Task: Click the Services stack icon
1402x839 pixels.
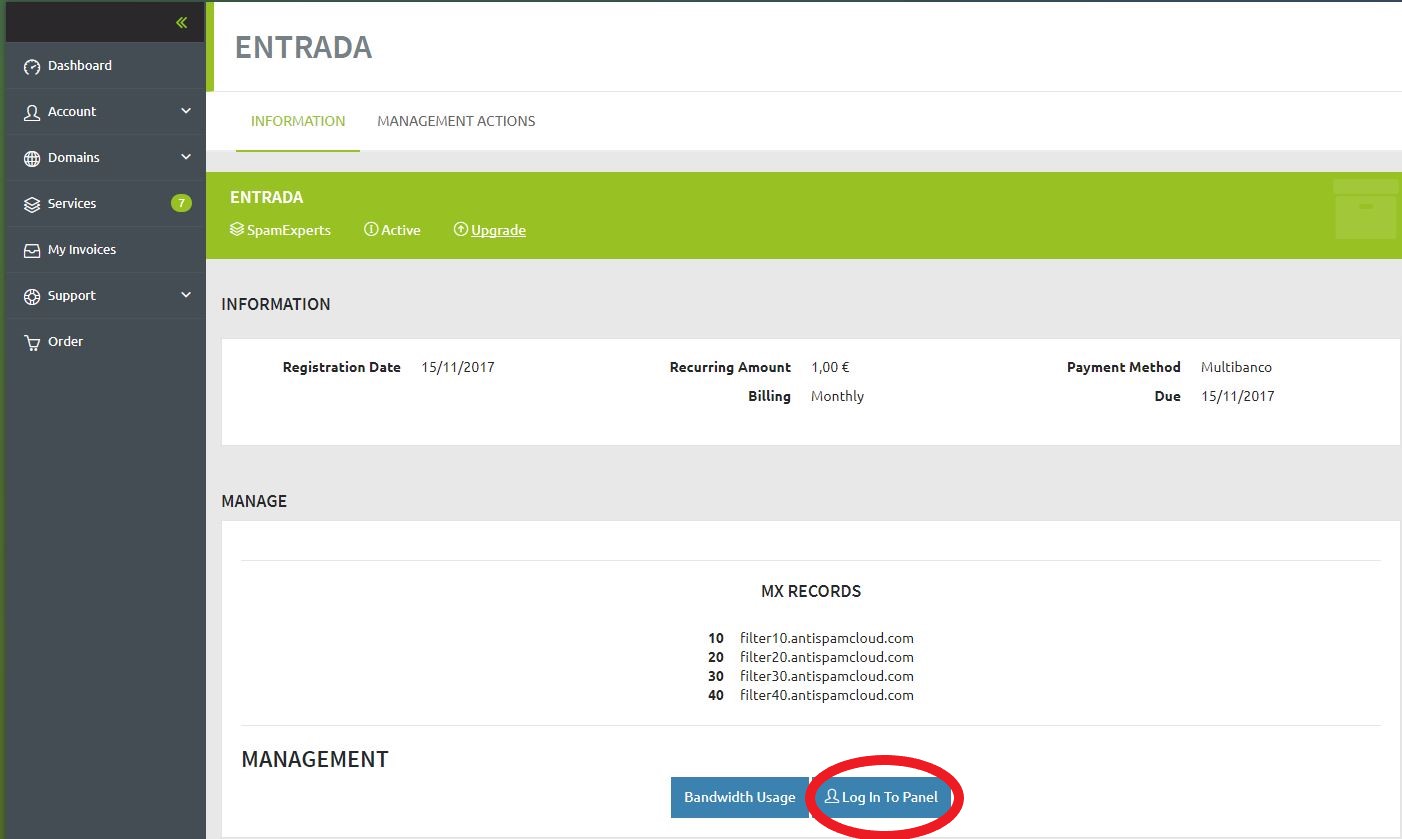Action: tap(32, 204)
